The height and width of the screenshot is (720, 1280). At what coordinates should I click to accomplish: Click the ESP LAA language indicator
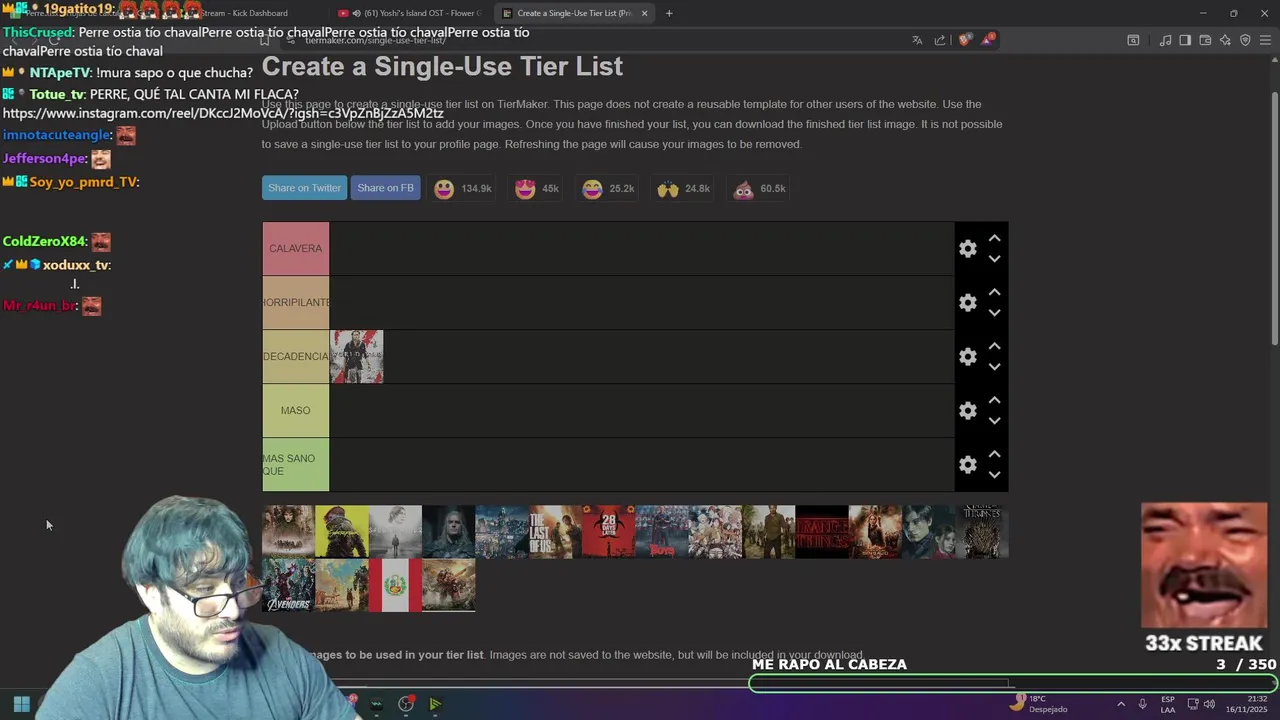coord(1168,704)
